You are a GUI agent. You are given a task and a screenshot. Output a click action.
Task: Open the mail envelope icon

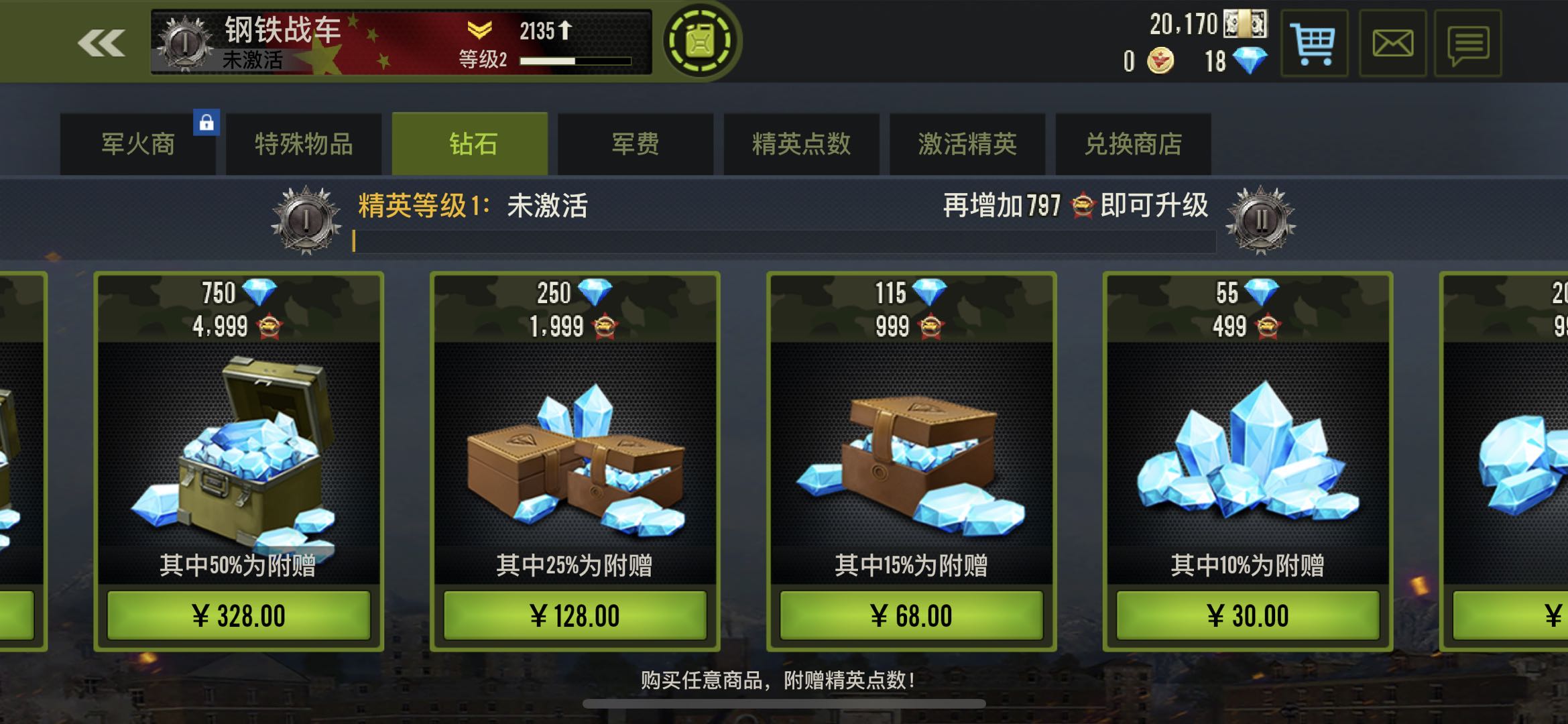pyautogui.click(x=1392, y=44)
